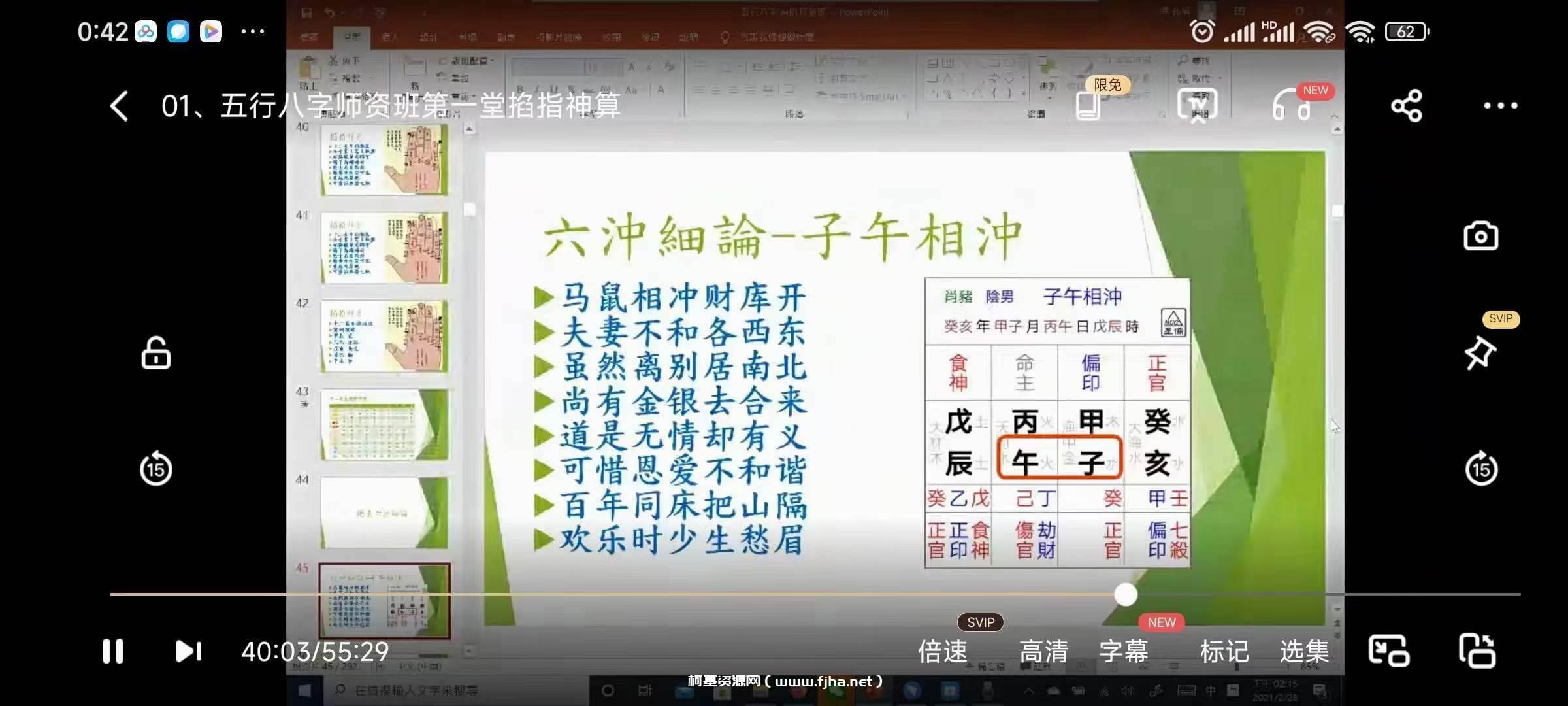Select slide 40 thumbnail
This screenshot has width=1568, height=706.
click(x=384, y=159)
